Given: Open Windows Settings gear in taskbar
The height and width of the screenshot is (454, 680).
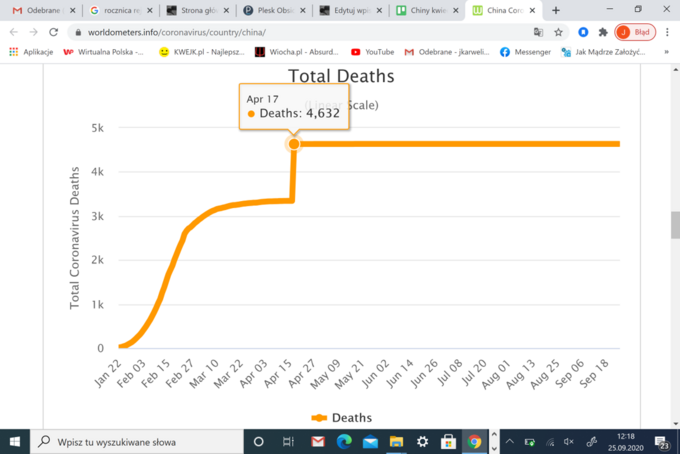Looking at the screenshot, I should coord(422,441).
